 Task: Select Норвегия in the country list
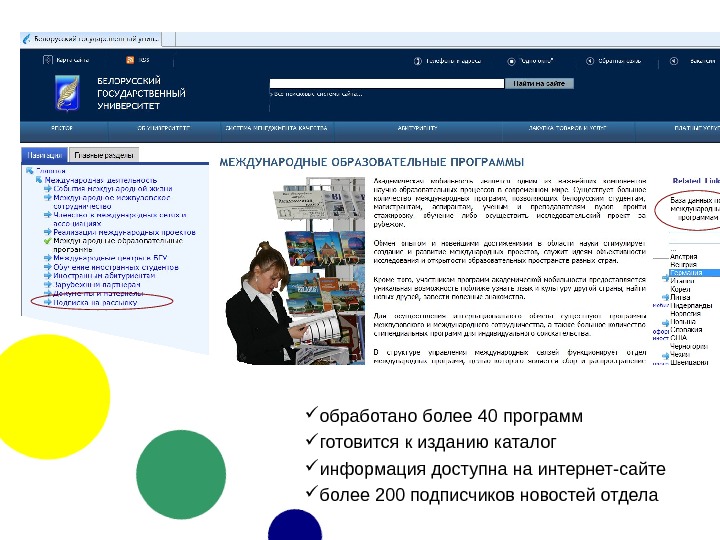click(x=686, y=313)
